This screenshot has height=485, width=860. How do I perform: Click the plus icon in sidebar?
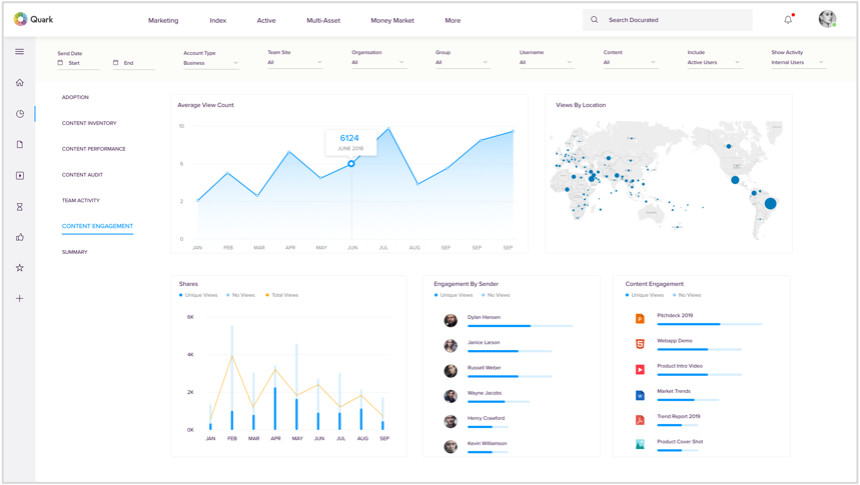point(20,298)
